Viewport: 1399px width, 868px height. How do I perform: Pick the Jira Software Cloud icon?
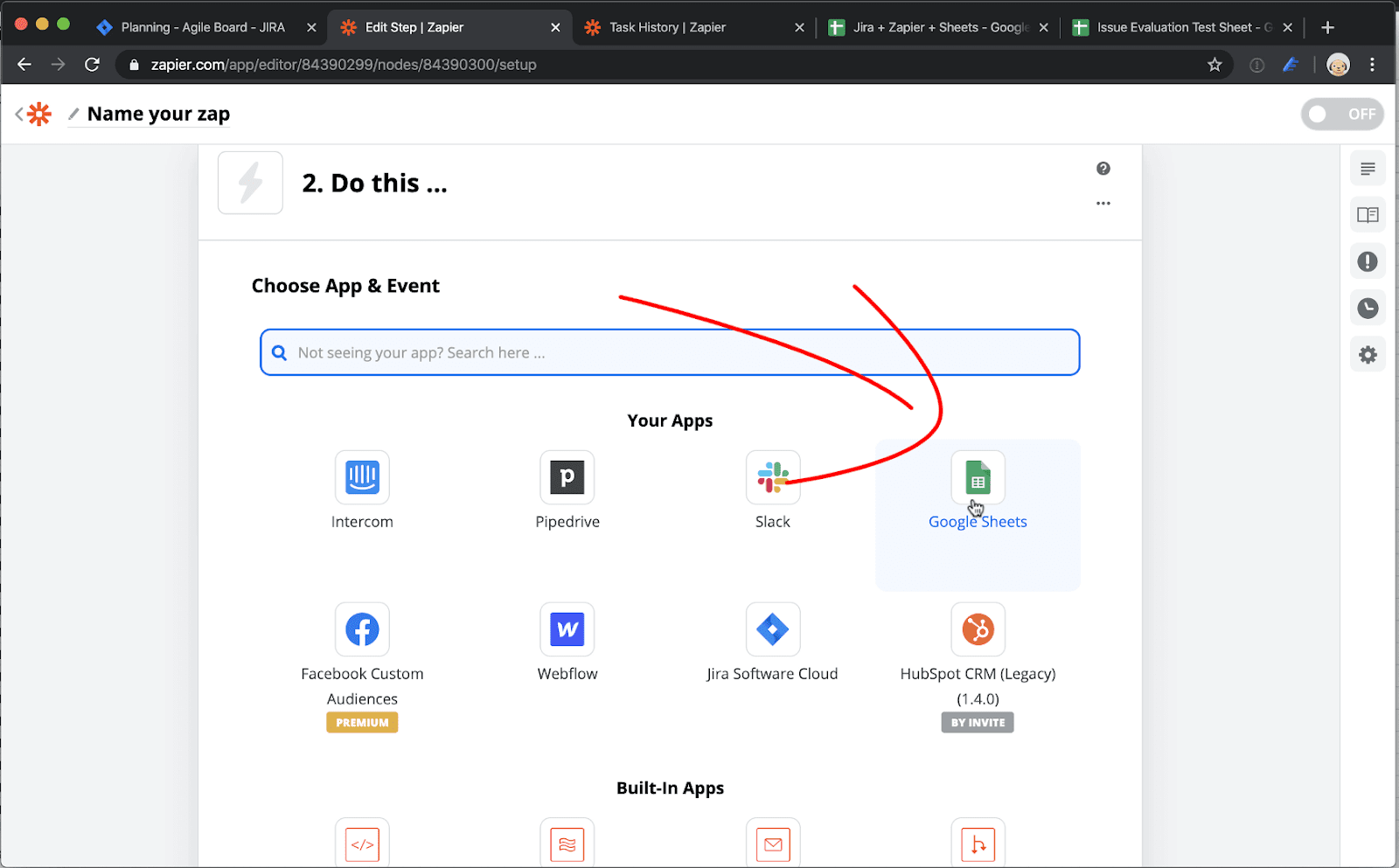(x=773, y=629)
